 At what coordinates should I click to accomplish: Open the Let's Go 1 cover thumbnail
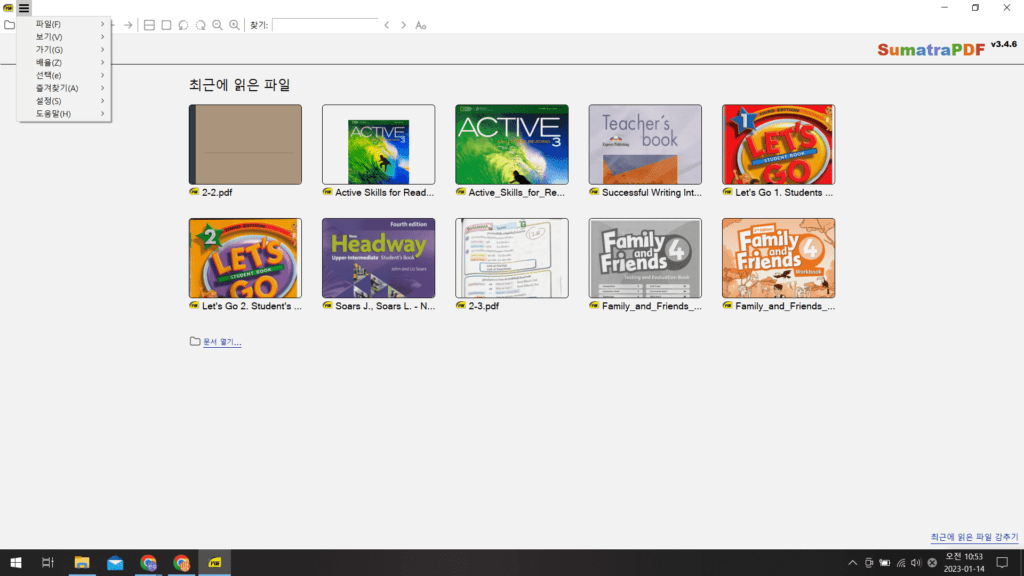pyautogui.click(x=778, y=144)
